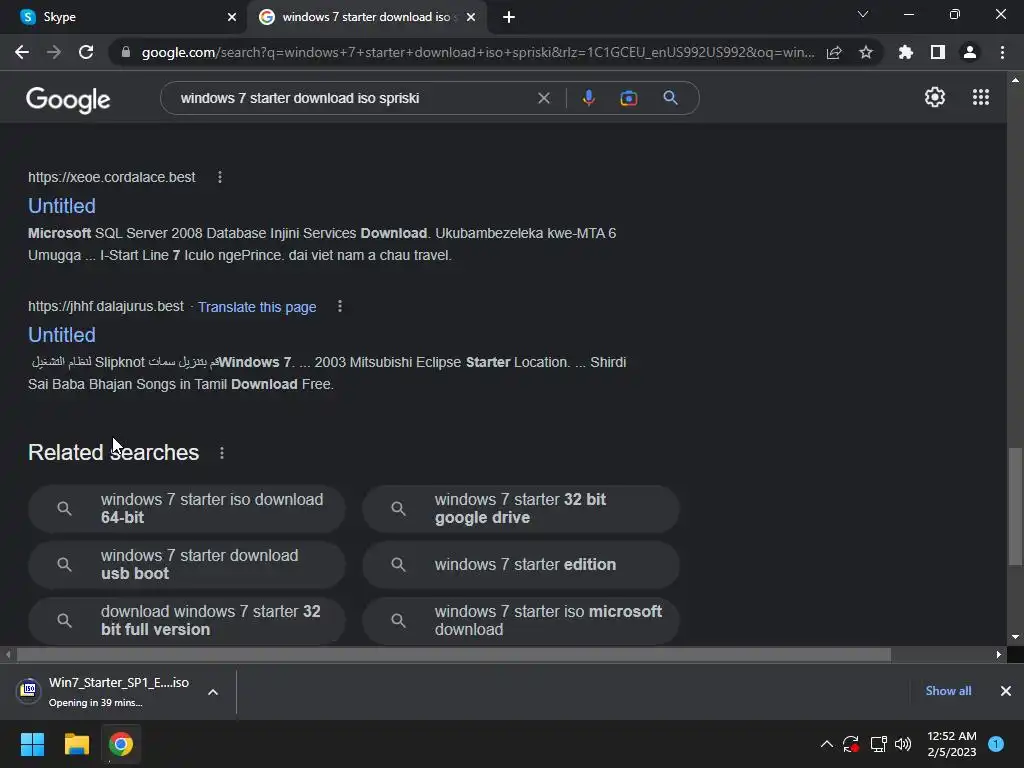Click the scroll down arrow

1016,637
